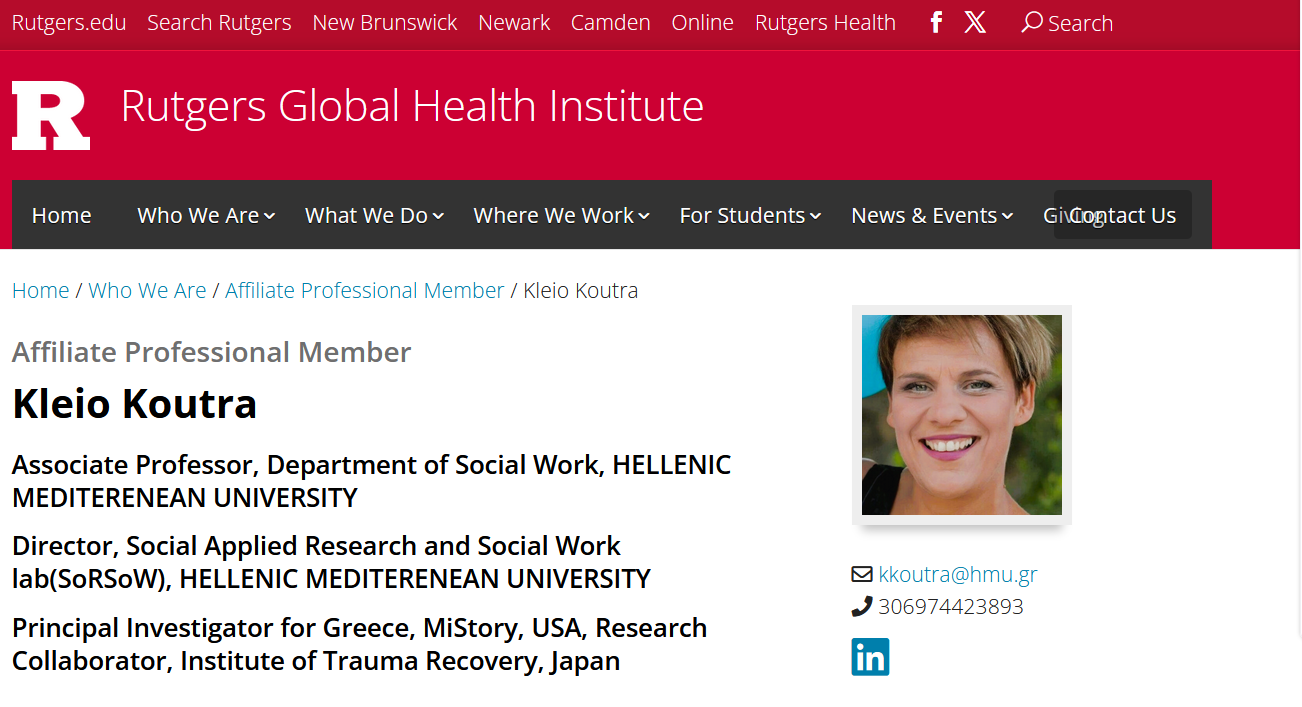Click the Director, Social Applied Research line
Image resolution: width=1302 pixels, height=707 pixels.
(331, 562)
